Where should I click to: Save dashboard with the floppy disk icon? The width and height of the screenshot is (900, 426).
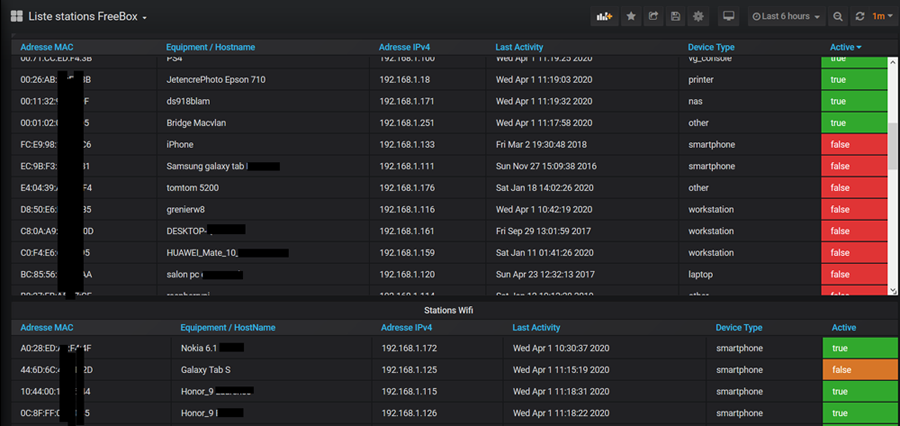point(676,17)
